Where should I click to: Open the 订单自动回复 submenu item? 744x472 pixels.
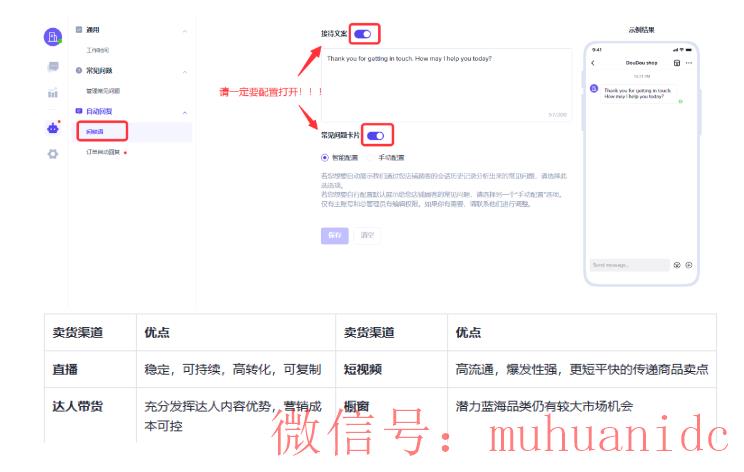tap(102, 152)
